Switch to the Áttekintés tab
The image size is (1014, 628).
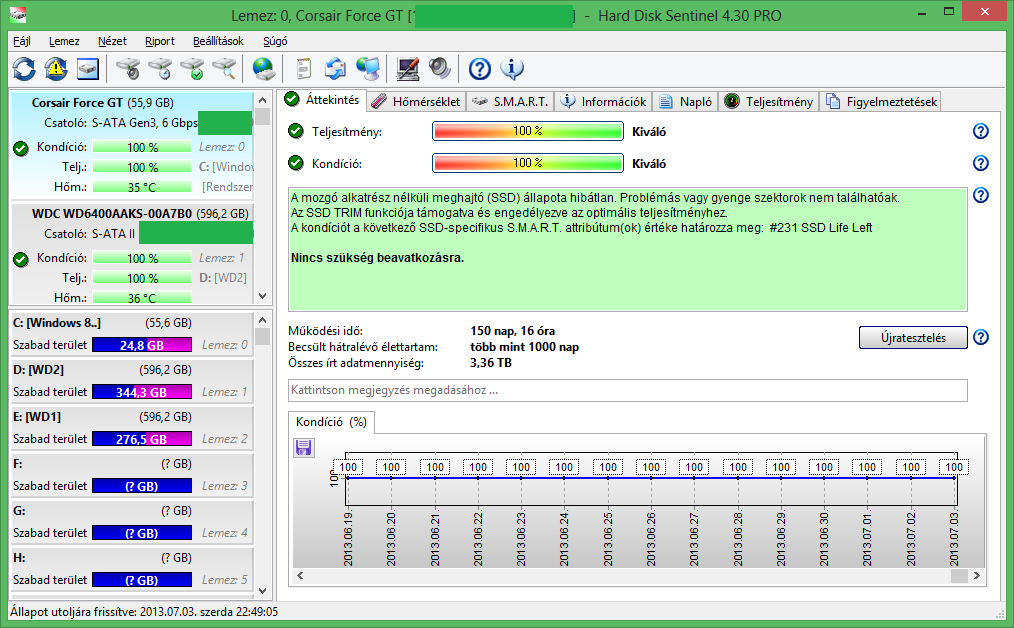(x=322, y=100)
